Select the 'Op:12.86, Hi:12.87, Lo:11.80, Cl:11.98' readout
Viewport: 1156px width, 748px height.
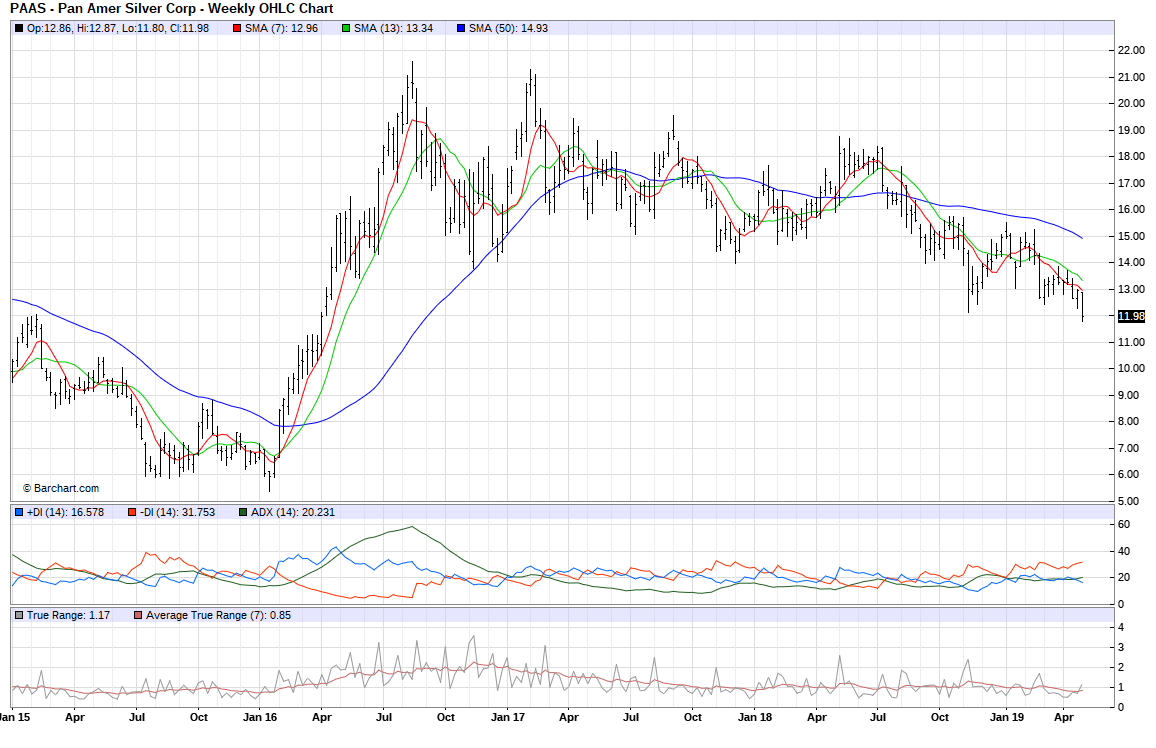tap(118, 29)
